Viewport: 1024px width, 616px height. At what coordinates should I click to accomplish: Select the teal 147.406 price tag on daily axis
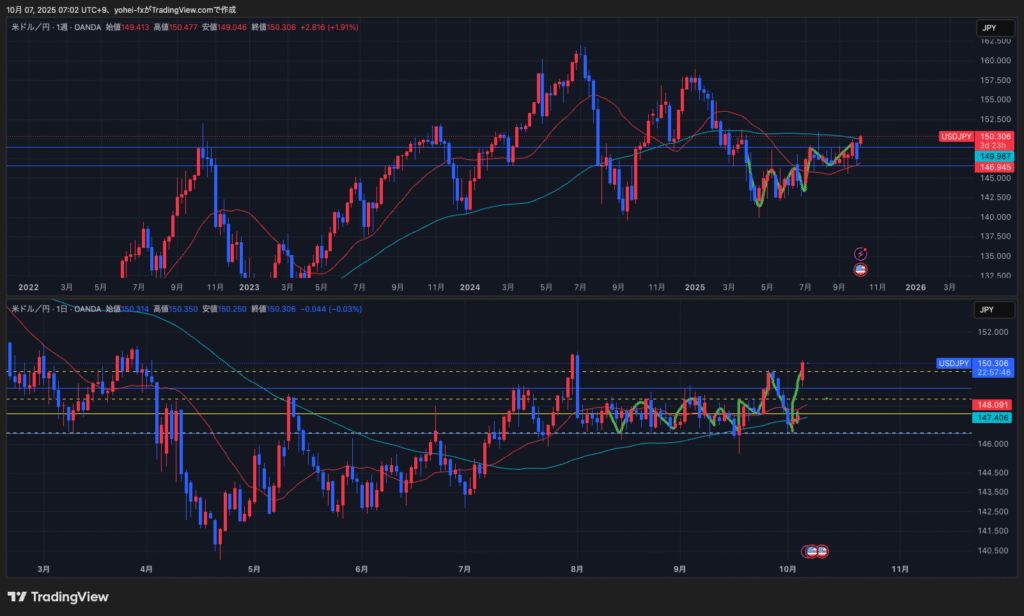coord(995,417)
